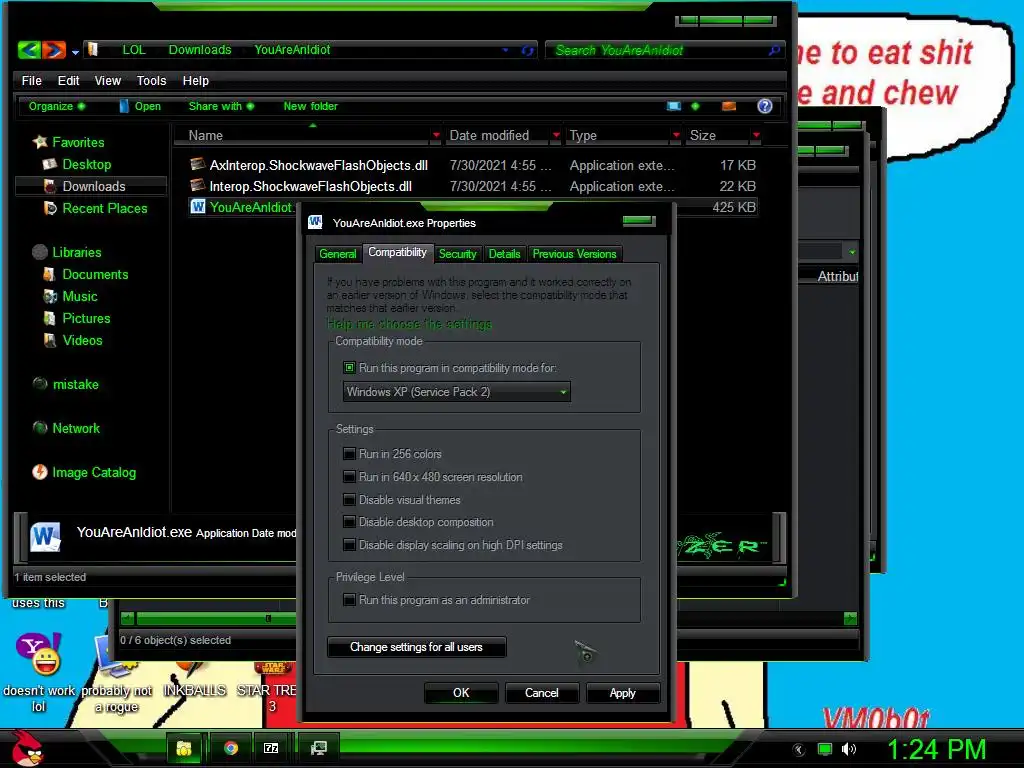Click the change view icon

pyautogui.click(x=674, y=106)
